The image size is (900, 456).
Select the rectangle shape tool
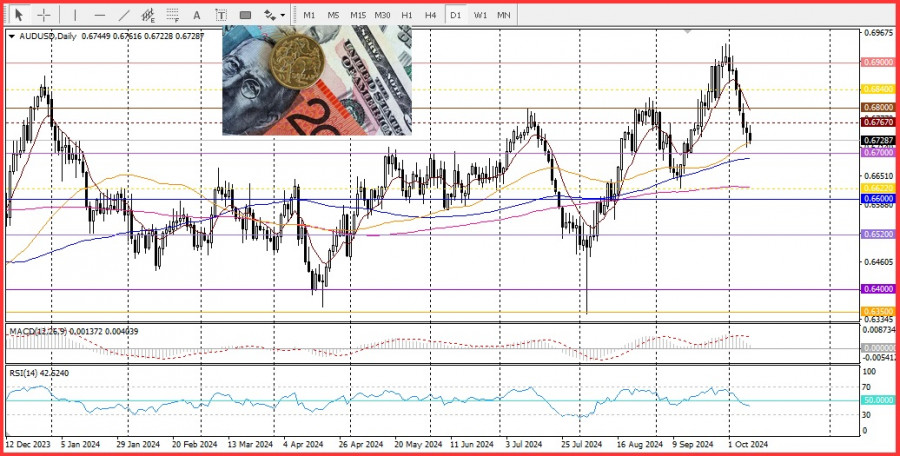point(246,15)
